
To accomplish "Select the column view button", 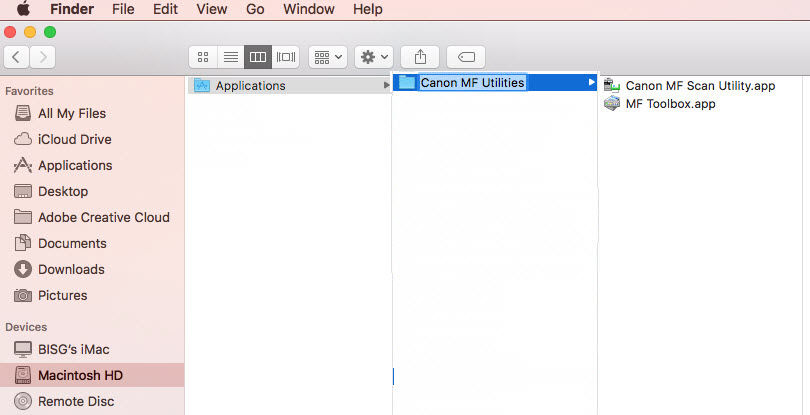I will (258, 57).
